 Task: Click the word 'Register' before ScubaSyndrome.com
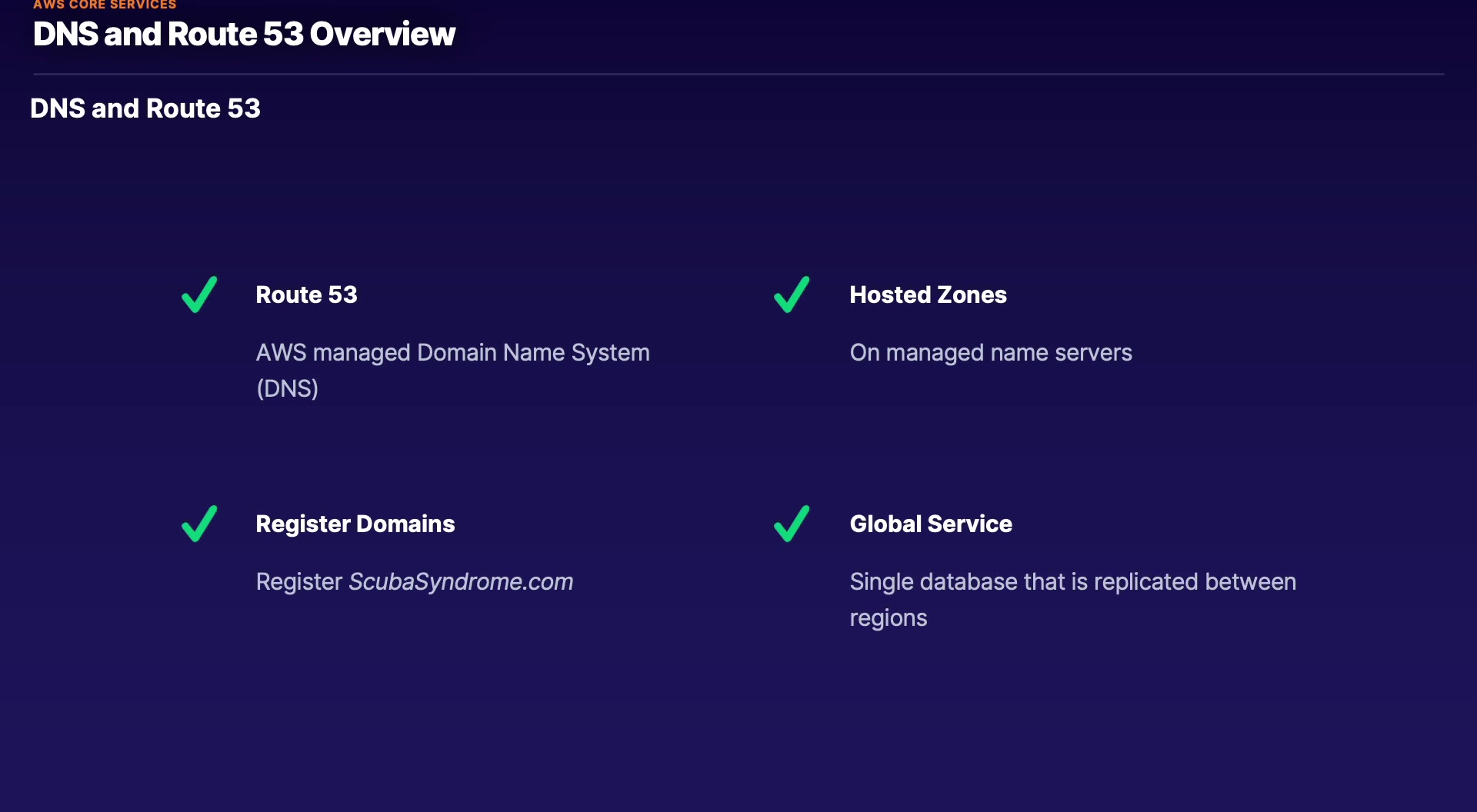click(298, 581)
